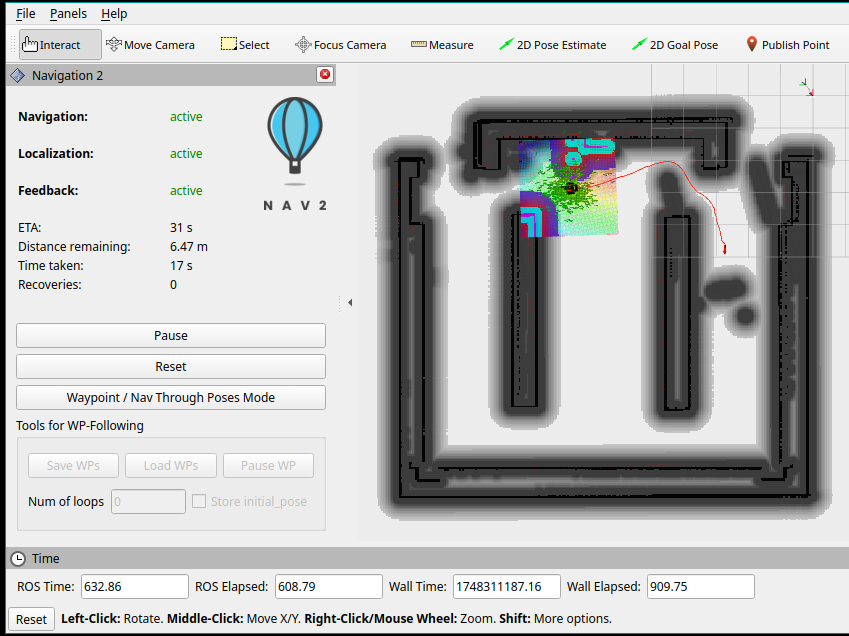
Task: Choose the Select tool in toolbar
Action: 245,45
